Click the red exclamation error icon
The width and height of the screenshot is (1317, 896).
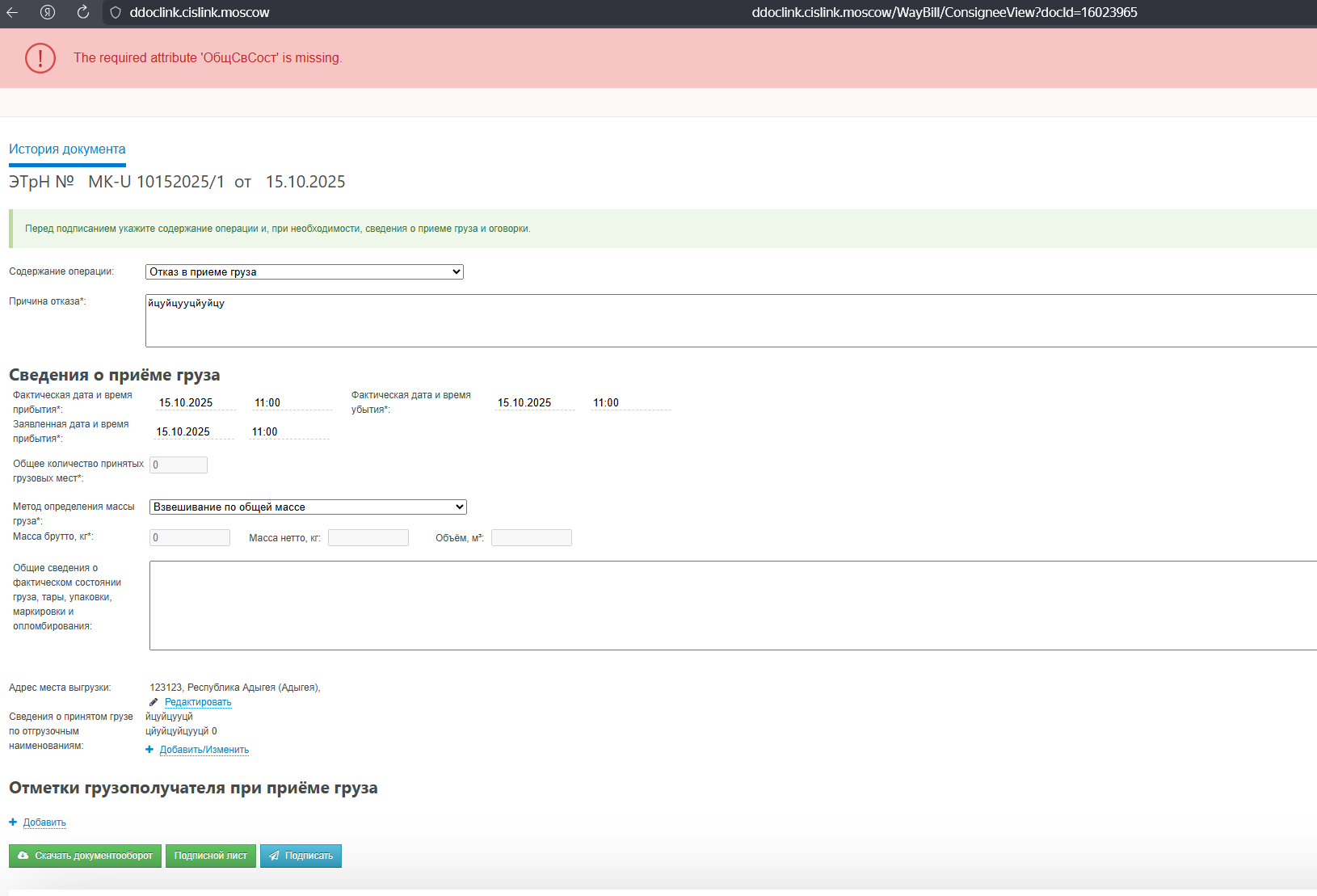[40, 58]
